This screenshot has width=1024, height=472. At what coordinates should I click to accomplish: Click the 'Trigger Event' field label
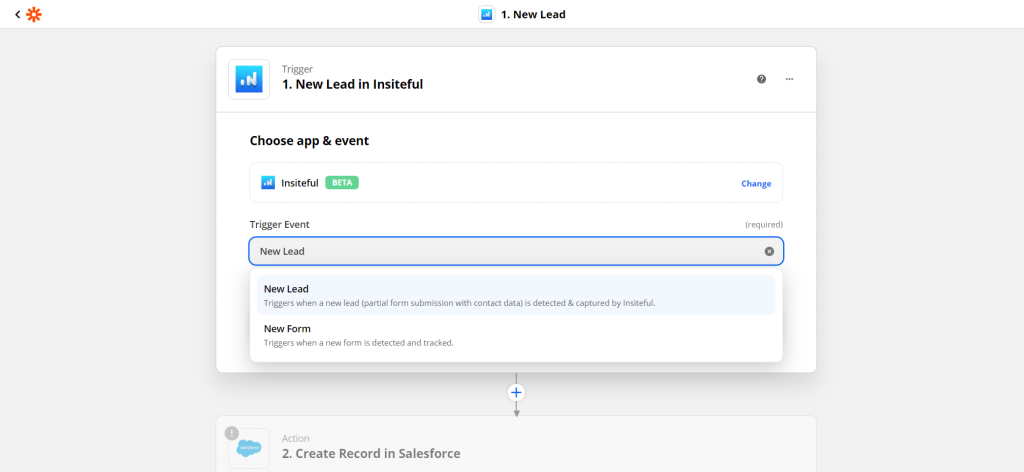(x=280, y=225)
